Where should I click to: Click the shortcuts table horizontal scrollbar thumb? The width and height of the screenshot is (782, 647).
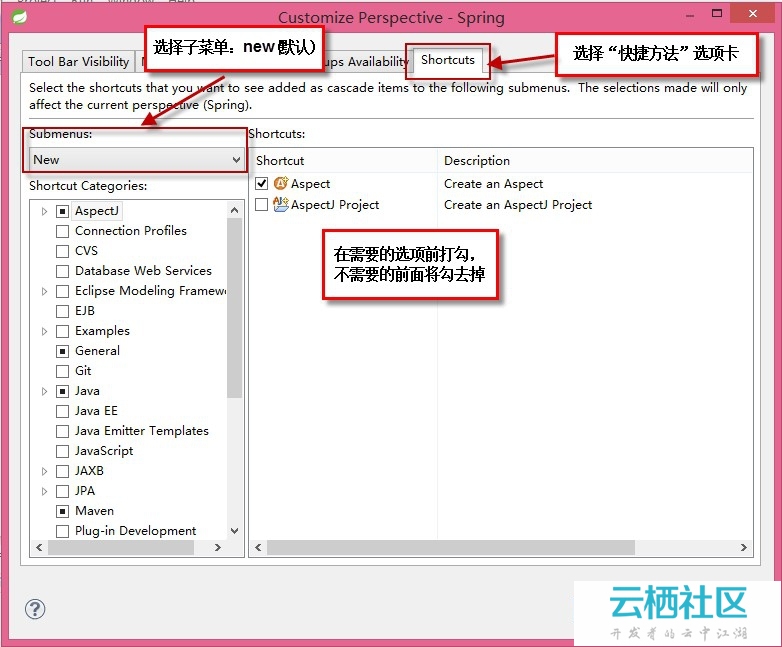[451, 547]
